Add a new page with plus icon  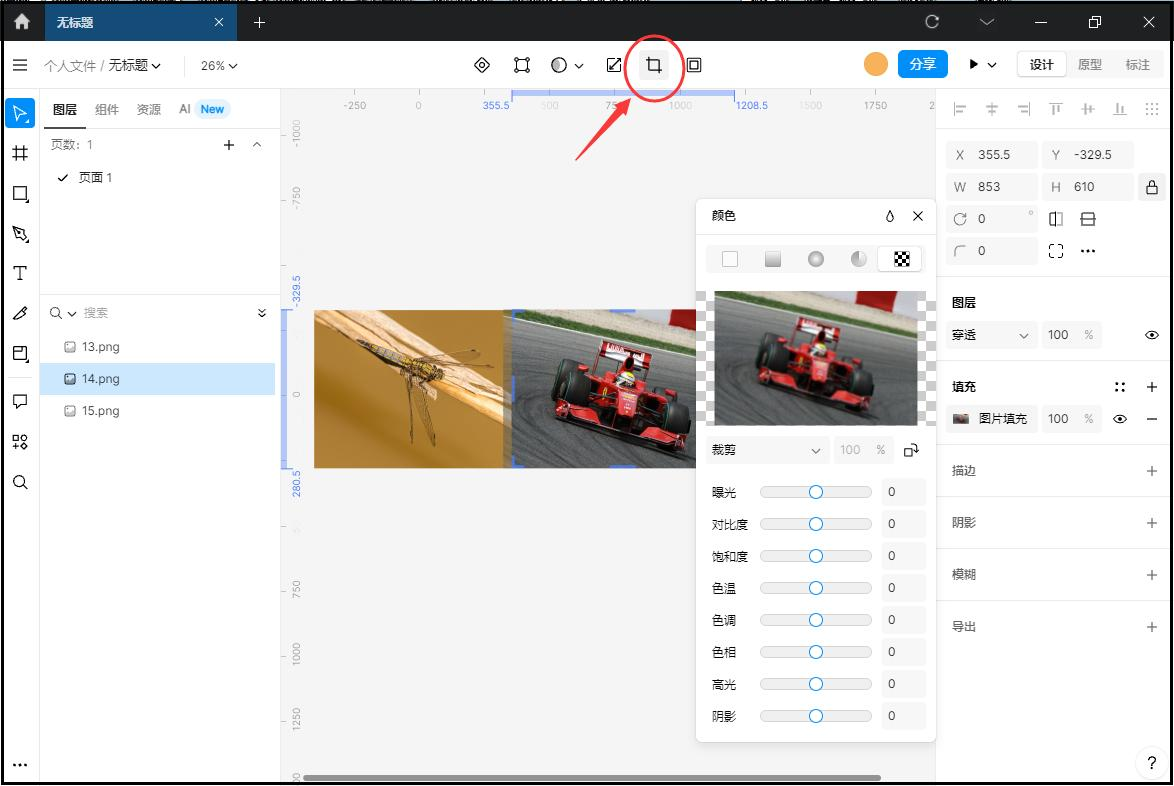229,145
